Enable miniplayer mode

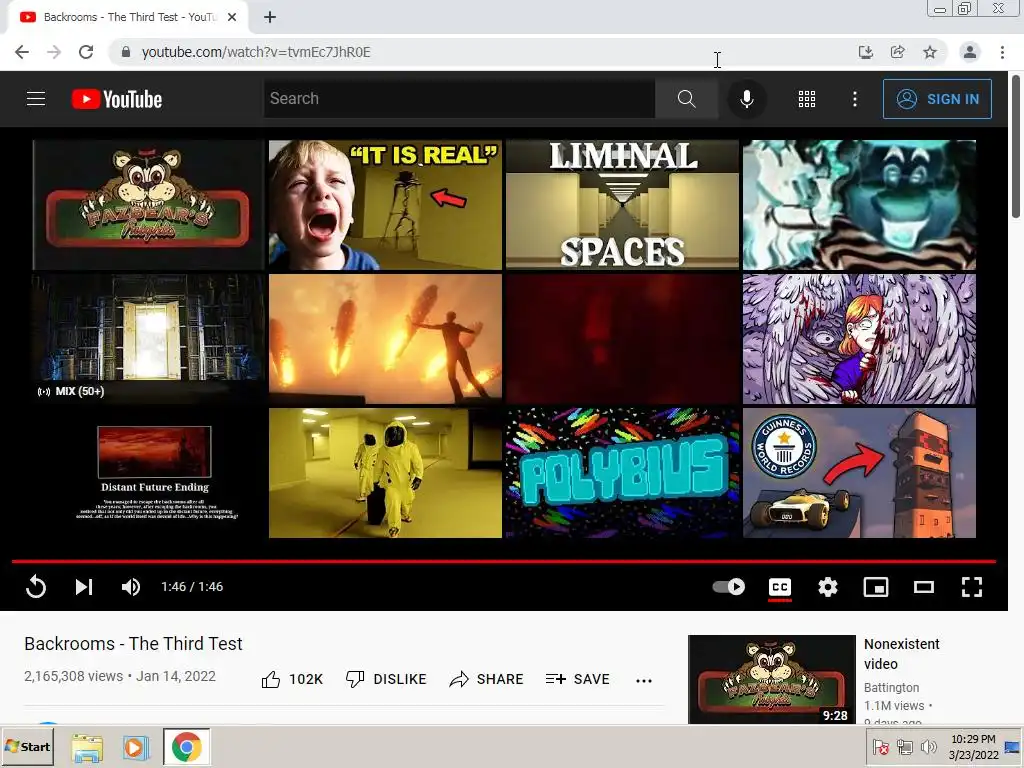[876, 587]
